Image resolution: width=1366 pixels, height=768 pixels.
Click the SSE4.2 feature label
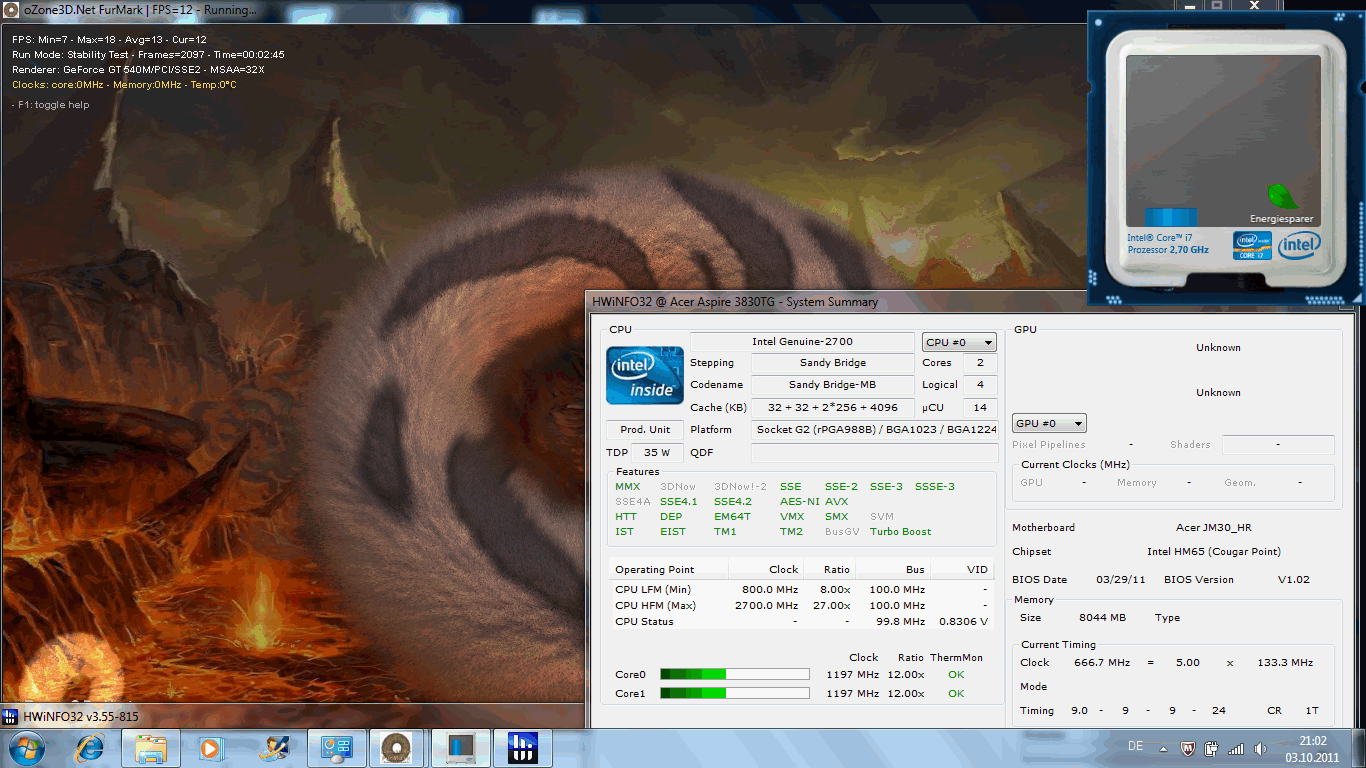pos(733,501)
